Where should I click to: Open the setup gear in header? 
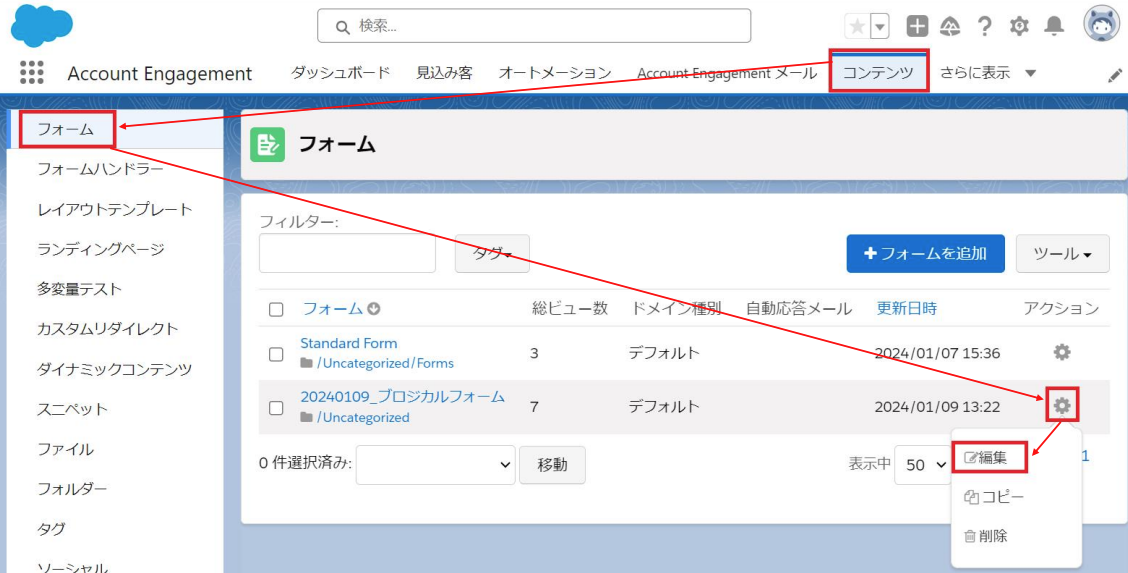(x=1019, y=27)
